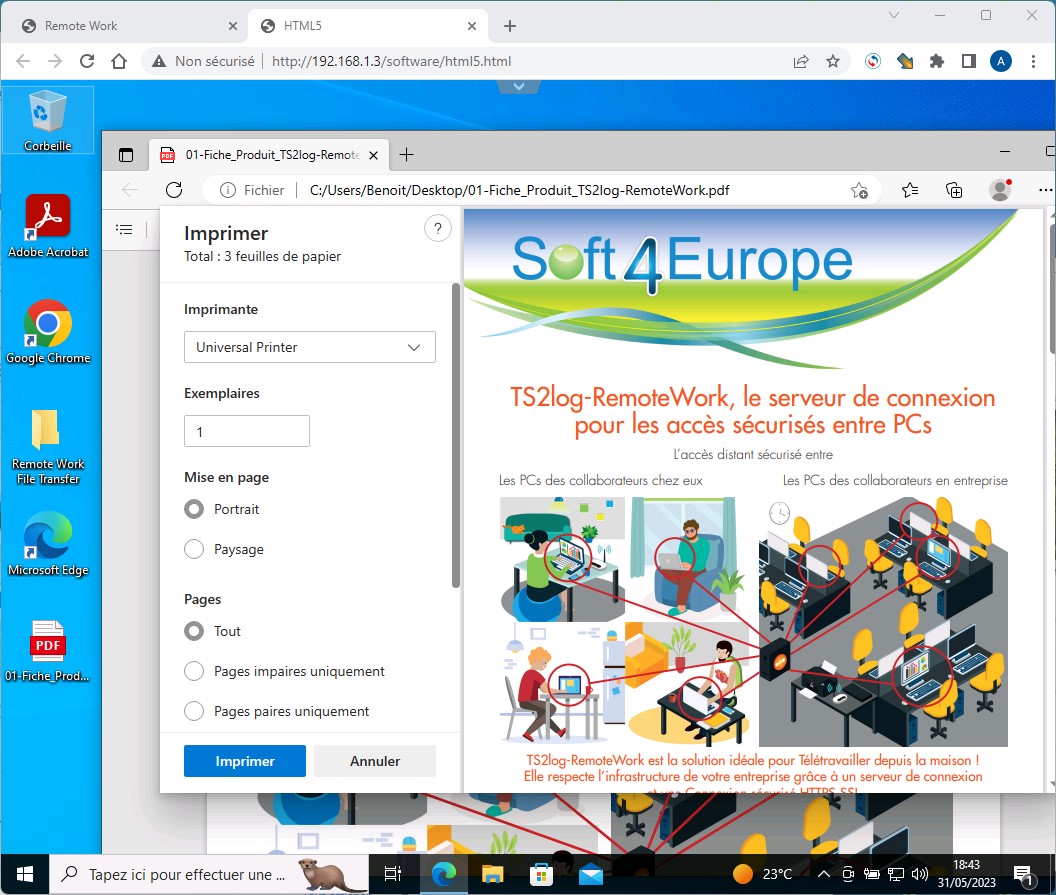Click the taskbar volume icon

919,874
